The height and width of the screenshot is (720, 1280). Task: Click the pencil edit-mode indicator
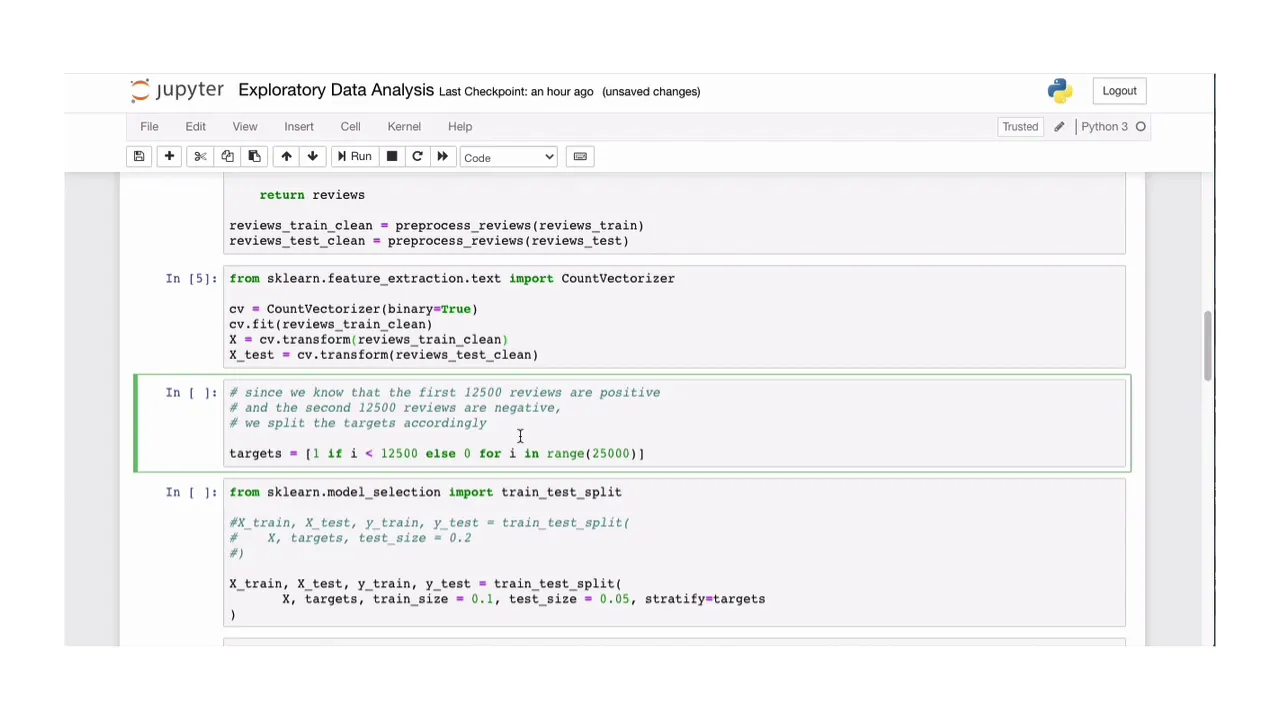(x=1059, y=127)
